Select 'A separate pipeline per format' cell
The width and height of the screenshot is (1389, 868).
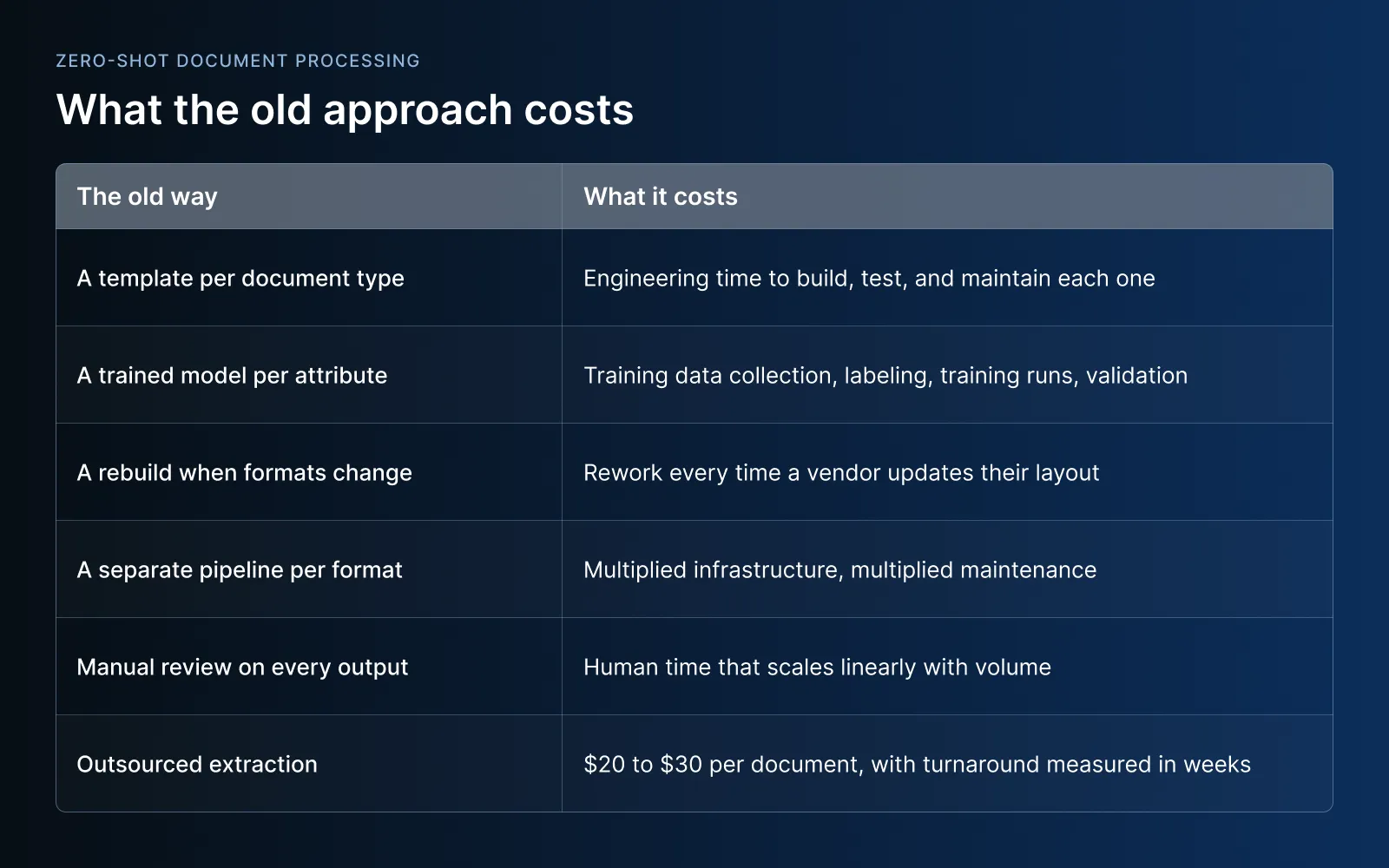click(309, 569)
